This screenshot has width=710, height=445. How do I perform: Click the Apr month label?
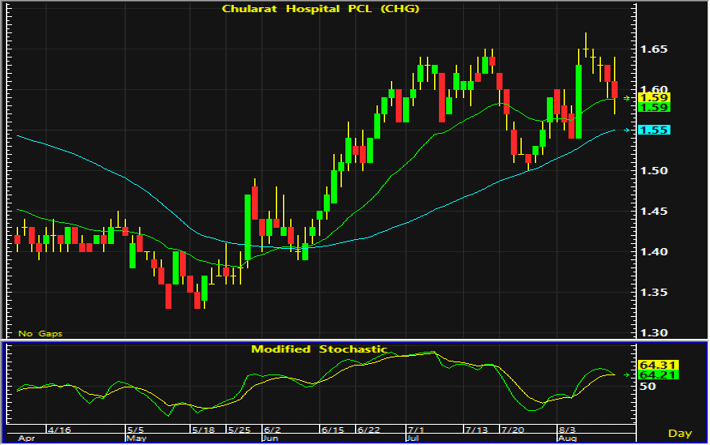pyautogui.click(x=26, y=438)
